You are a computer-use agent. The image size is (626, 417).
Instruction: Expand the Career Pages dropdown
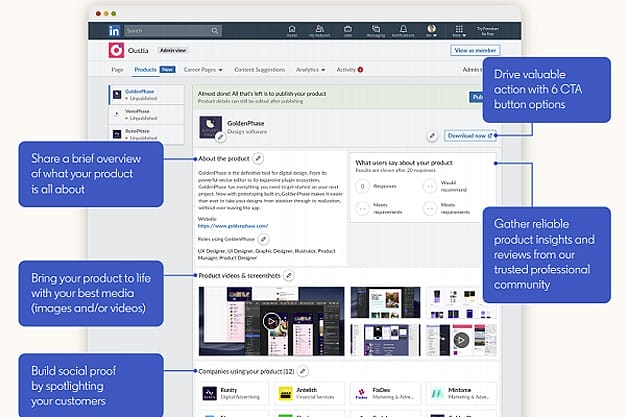pyautogui.click(x=203, y=70)
